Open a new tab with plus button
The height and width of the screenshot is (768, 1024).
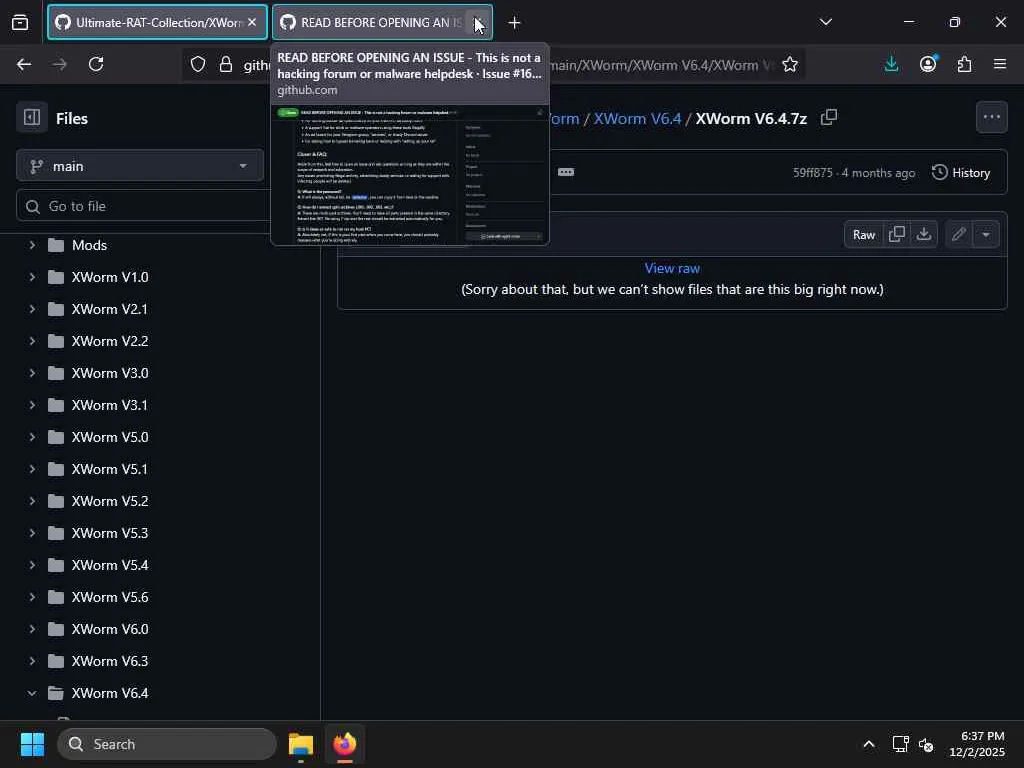pos(514,23)
